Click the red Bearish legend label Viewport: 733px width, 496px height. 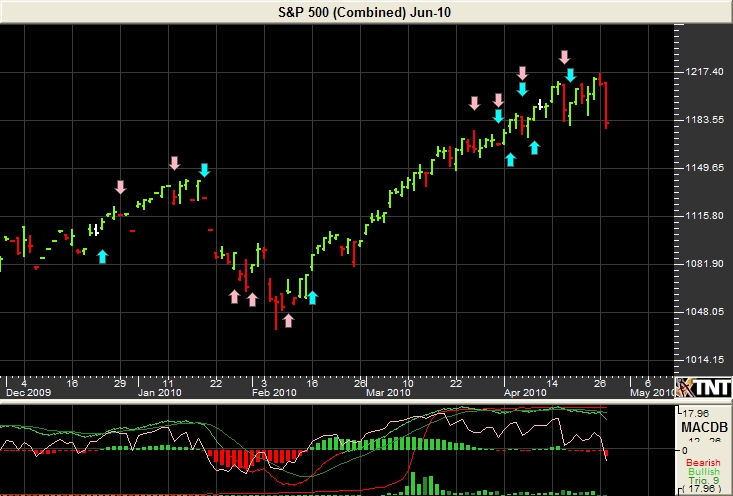(703, 463)
